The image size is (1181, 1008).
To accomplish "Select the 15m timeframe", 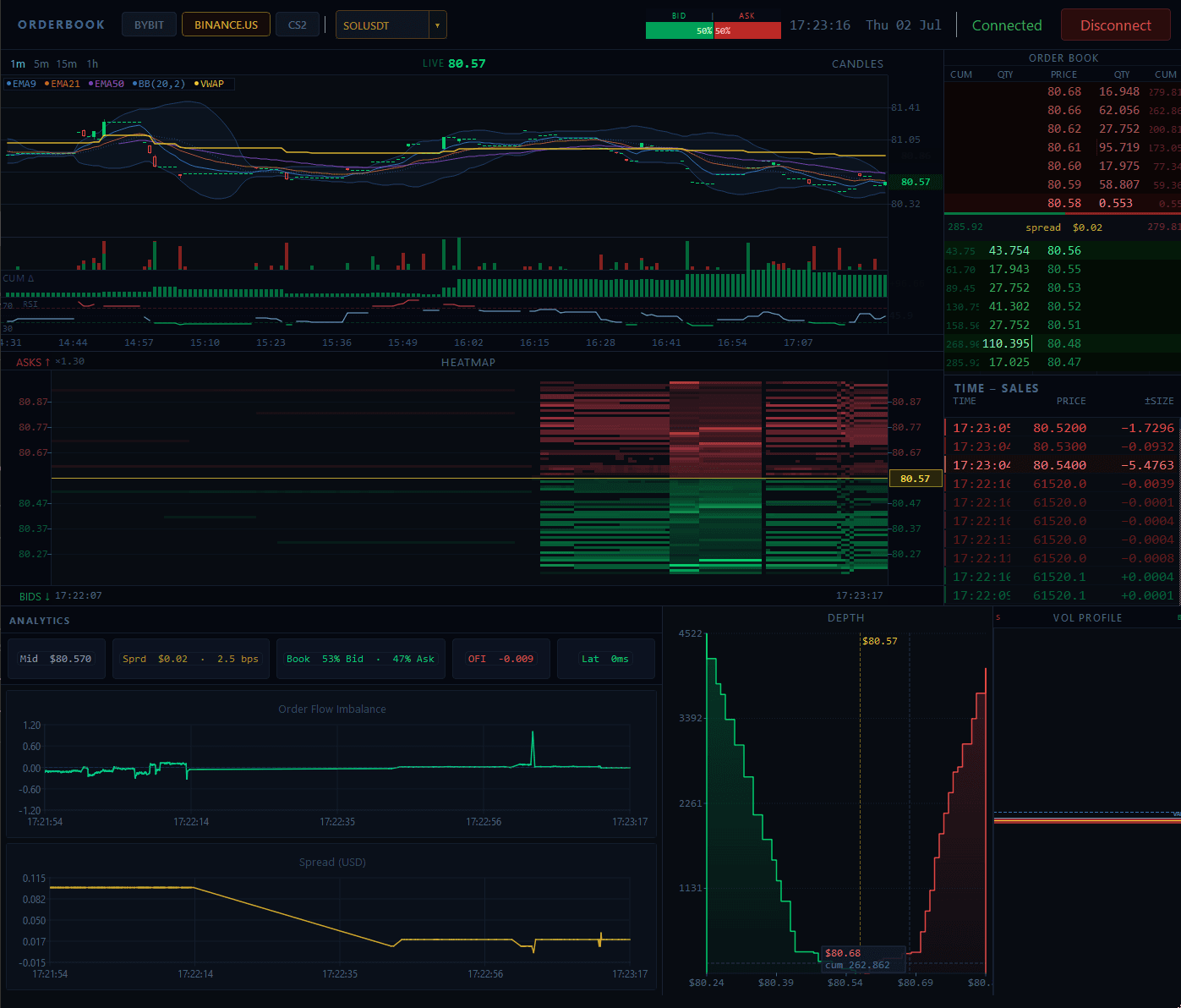I will pyautogui.click(x=67, y=63).
